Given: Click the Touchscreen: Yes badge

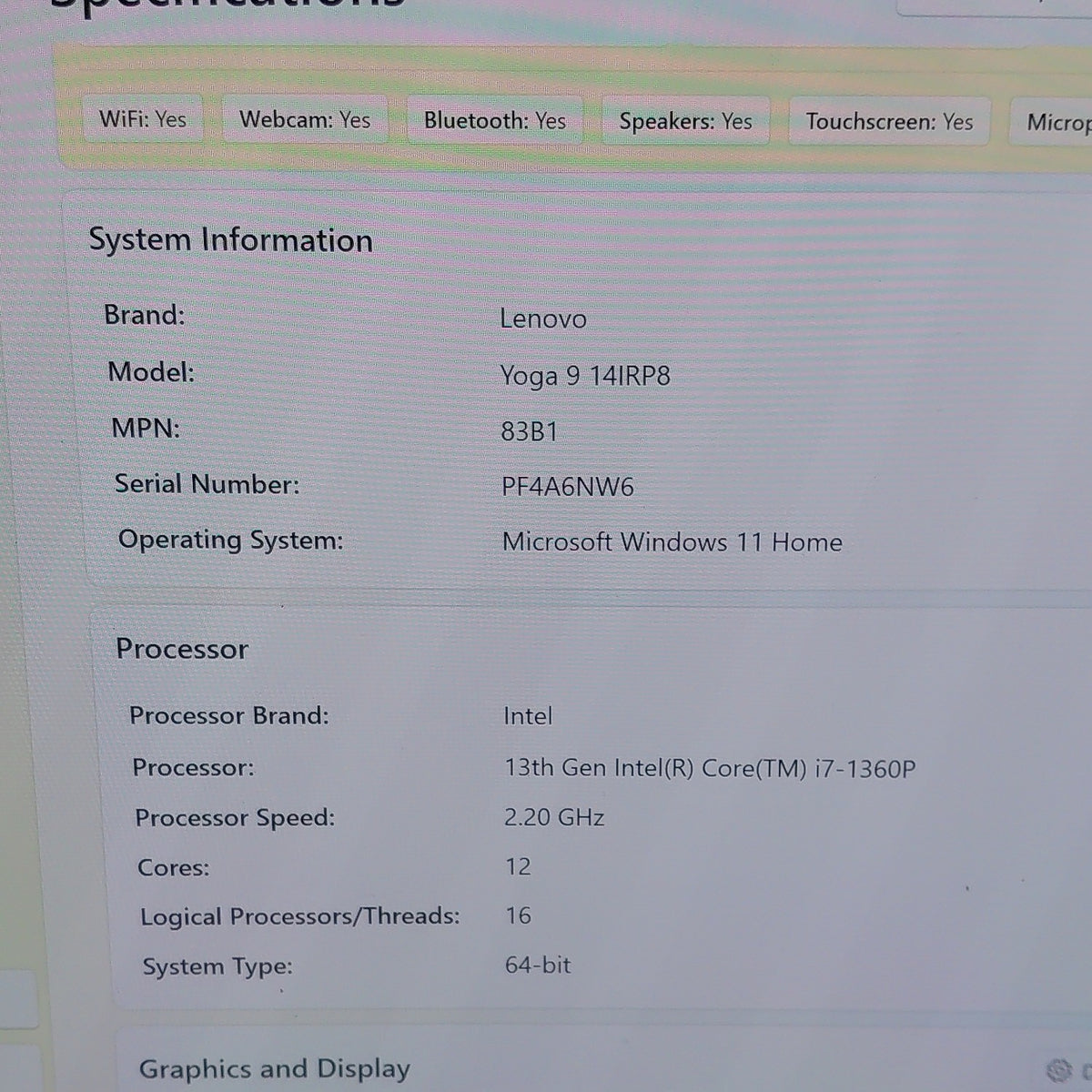Looking at the screenshot, I should (x=890, y=121).
